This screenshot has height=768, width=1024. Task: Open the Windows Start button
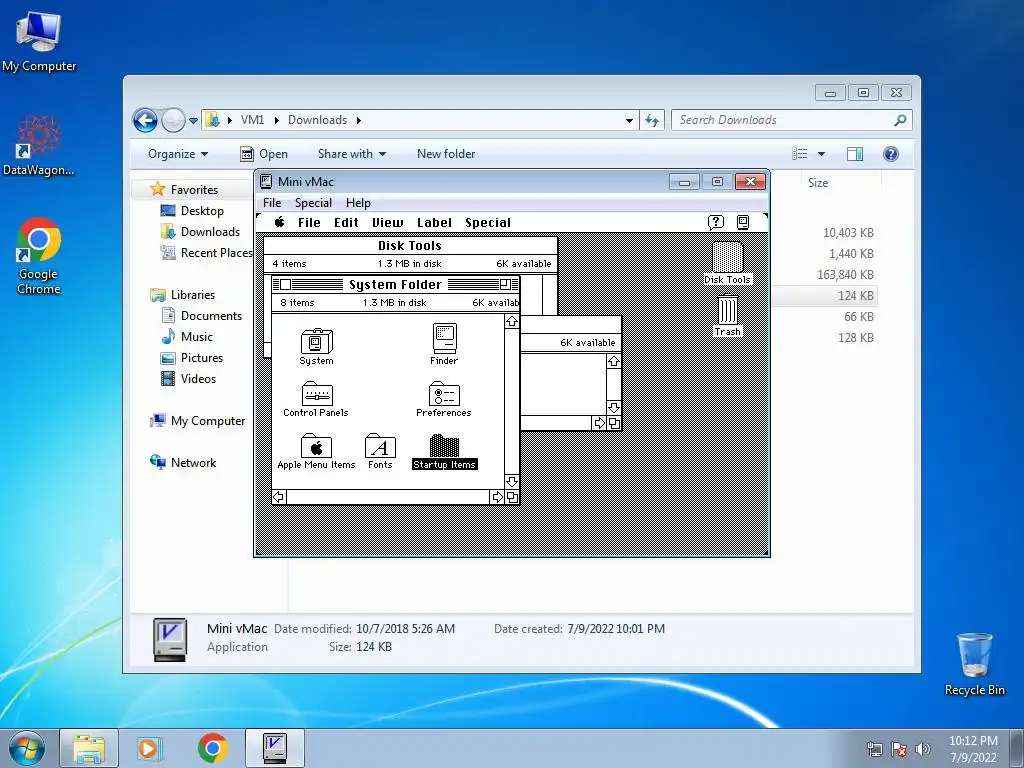(x=27, y=748)
